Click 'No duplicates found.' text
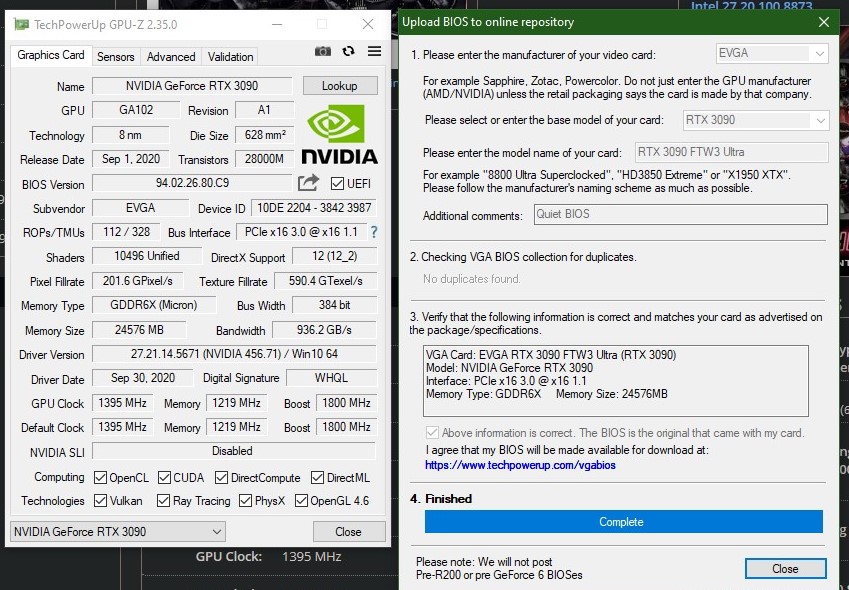The height and width of the screenshot is (590, 849). point(472,279)
